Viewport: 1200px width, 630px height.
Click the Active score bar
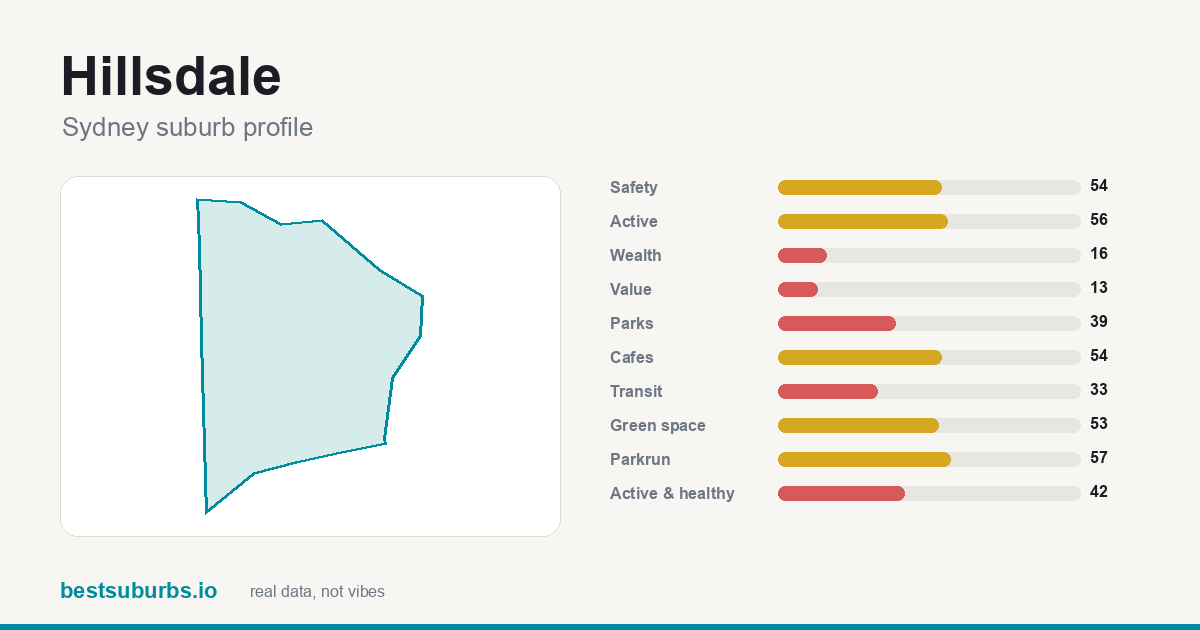point(929,221)
